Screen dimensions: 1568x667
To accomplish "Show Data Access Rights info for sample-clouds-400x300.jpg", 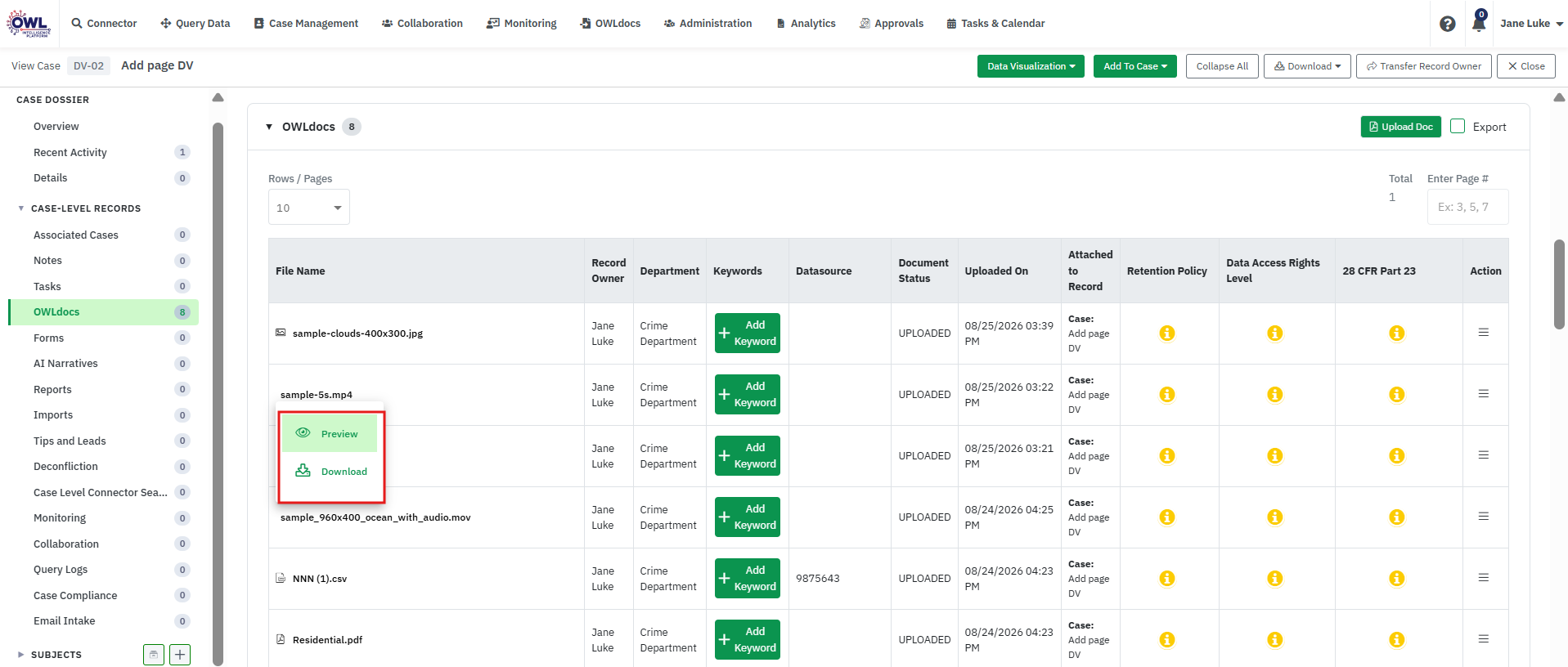I will (1274, 333).
